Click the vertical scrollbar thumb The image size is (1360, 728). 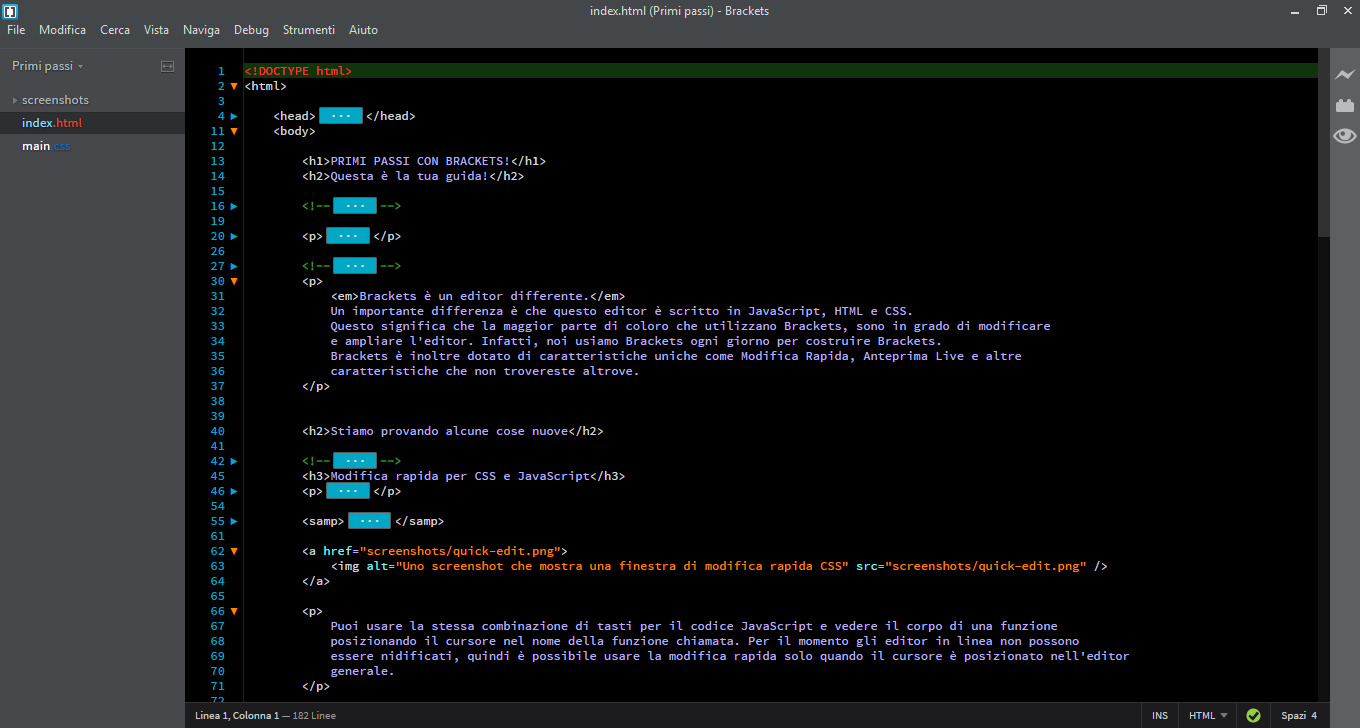(1324, 142)
